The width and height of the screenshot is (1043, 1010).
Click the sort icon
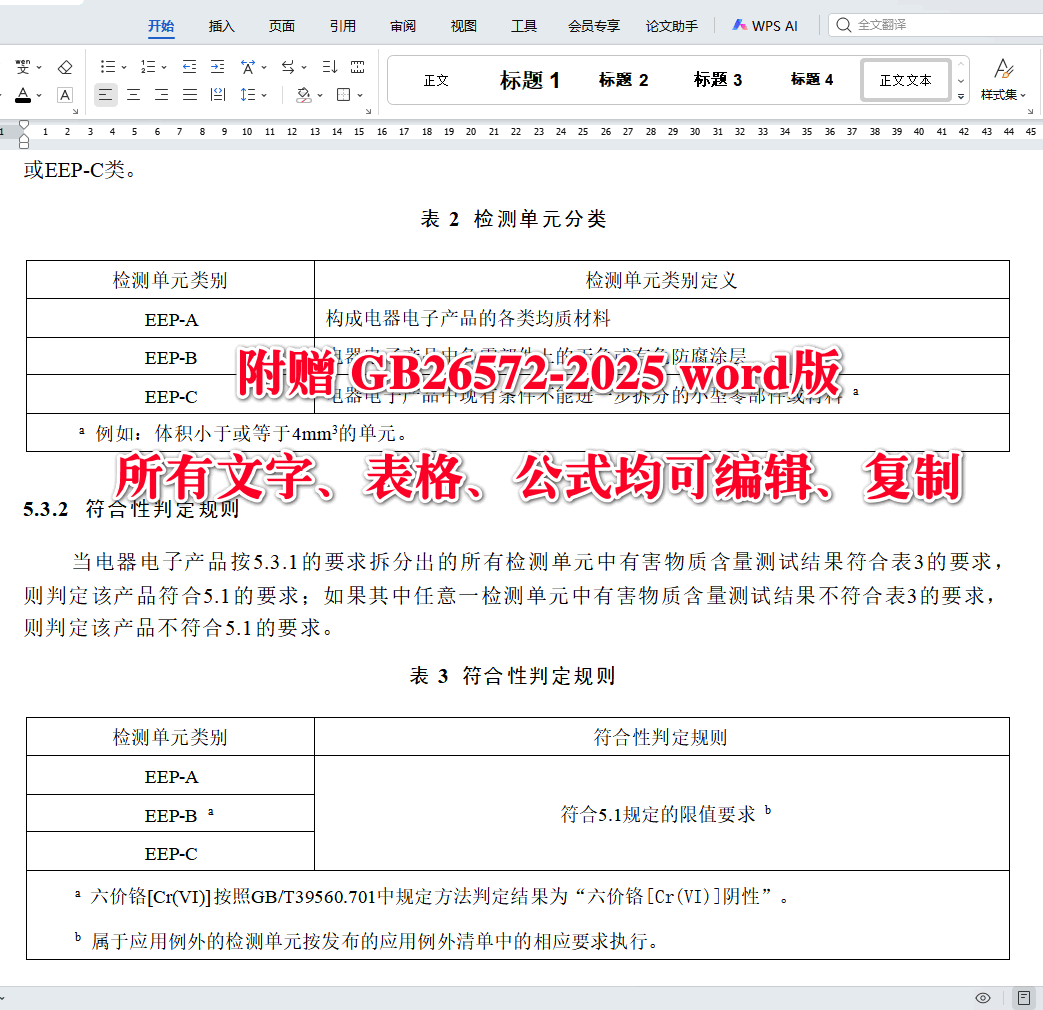[x=329, y=67]
